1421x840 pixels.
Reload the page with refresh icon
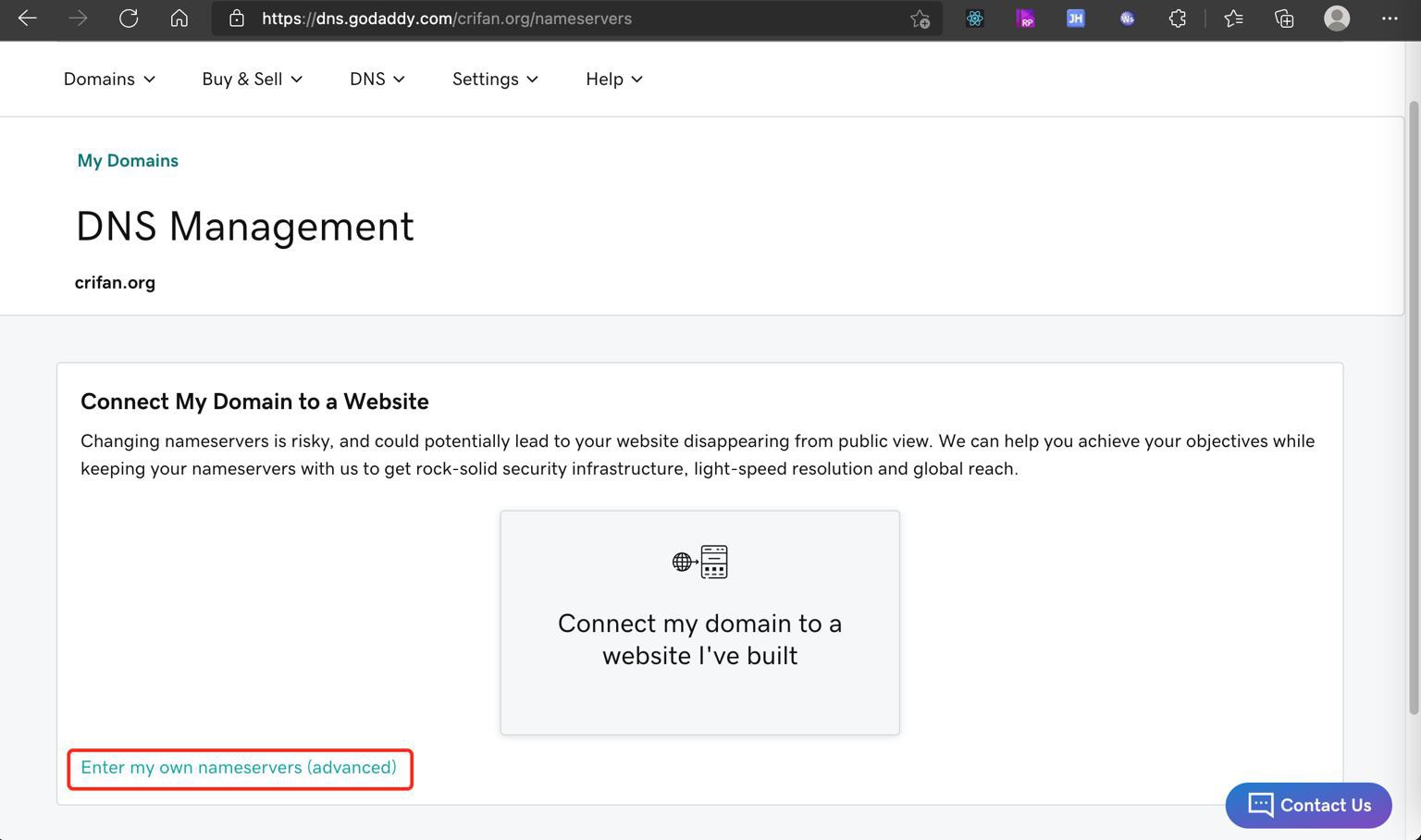[129, 18]
